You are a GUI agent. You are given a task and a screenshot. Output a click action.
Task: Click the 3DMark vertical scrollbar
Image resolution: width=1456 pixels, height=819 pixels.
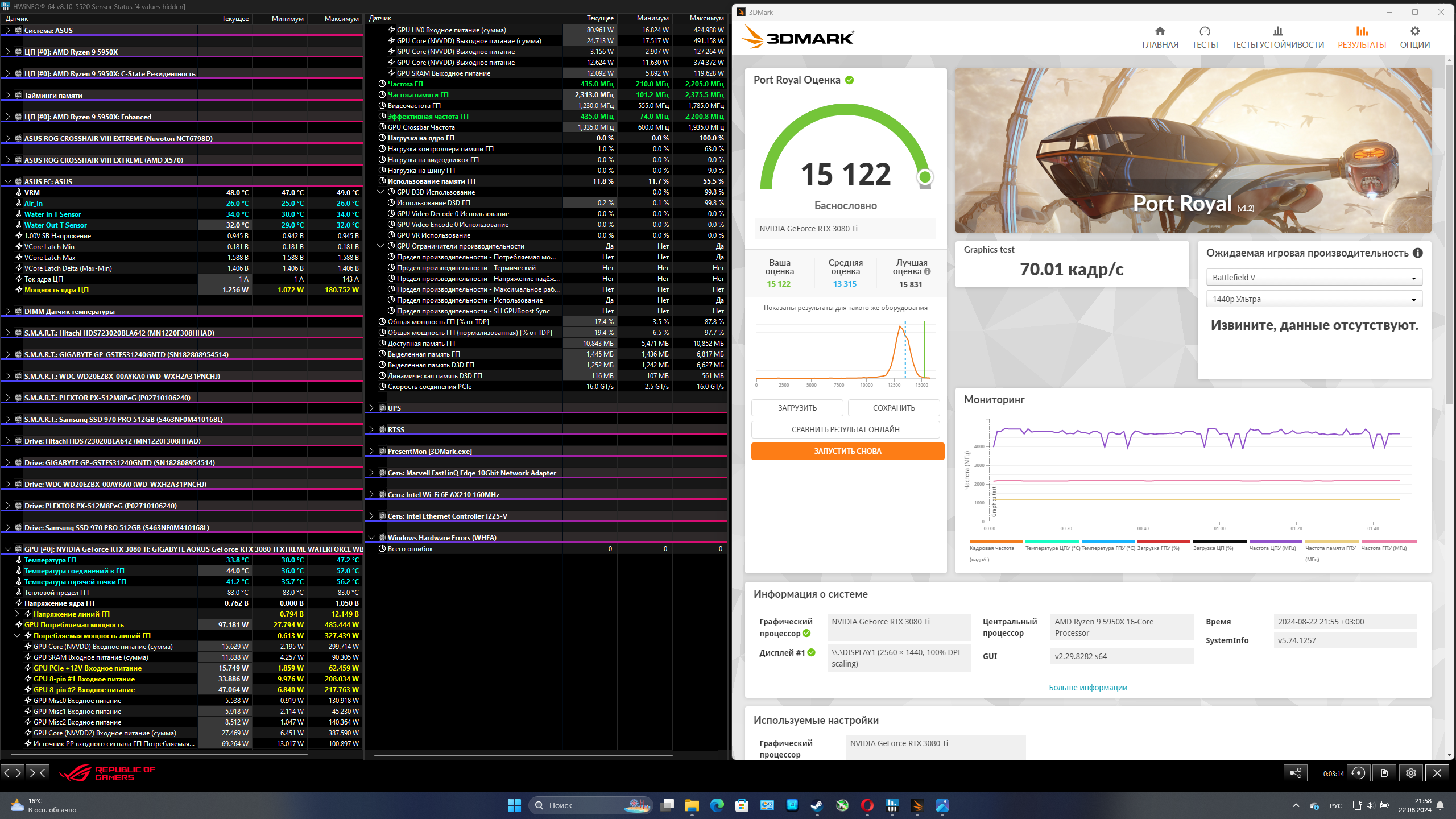click(1449, 227)
